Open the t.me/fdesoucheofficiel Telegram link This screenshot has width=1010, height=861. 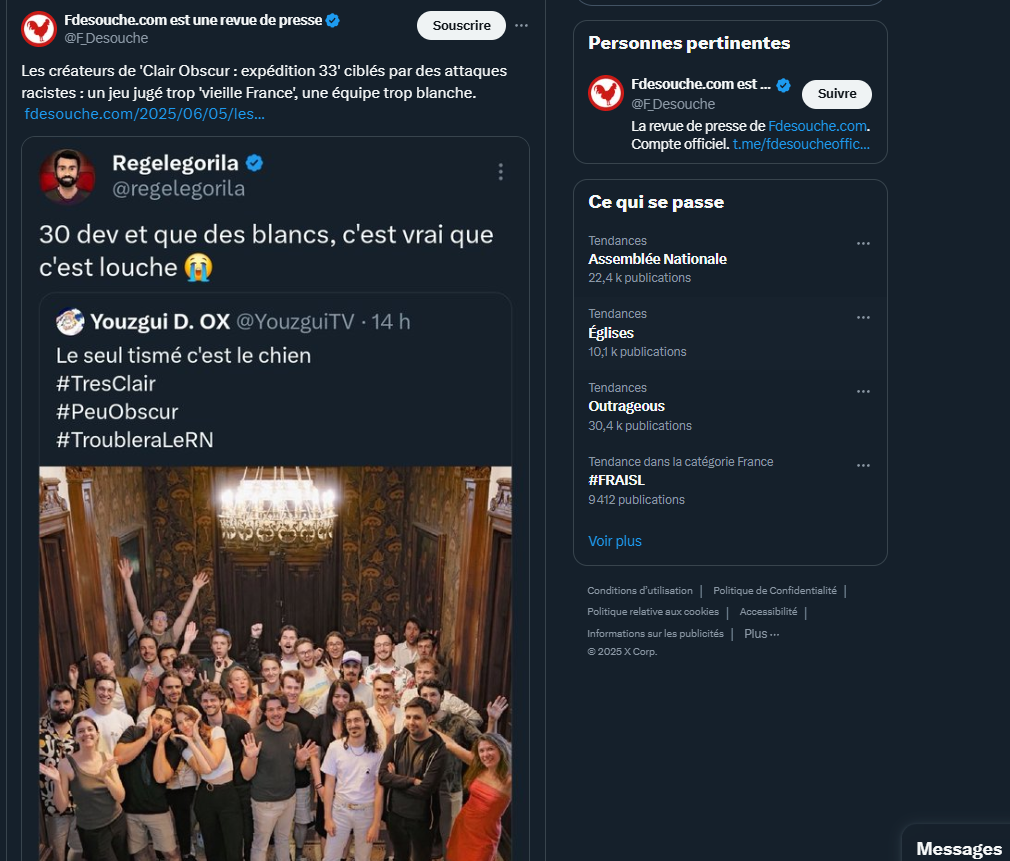(x=801, y=144)
